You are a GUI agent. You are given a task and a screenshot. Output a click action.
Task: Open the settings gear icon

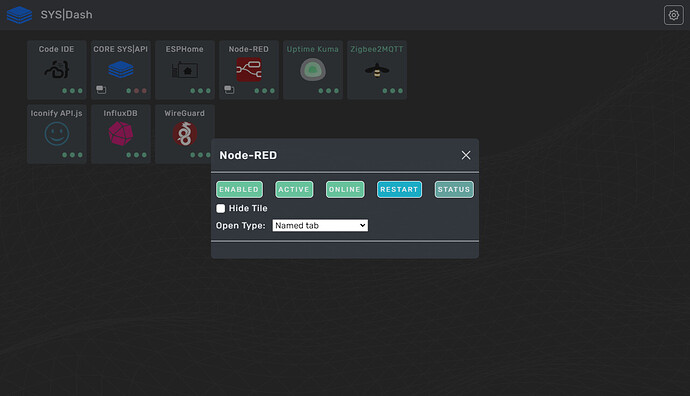click(673, 15)
